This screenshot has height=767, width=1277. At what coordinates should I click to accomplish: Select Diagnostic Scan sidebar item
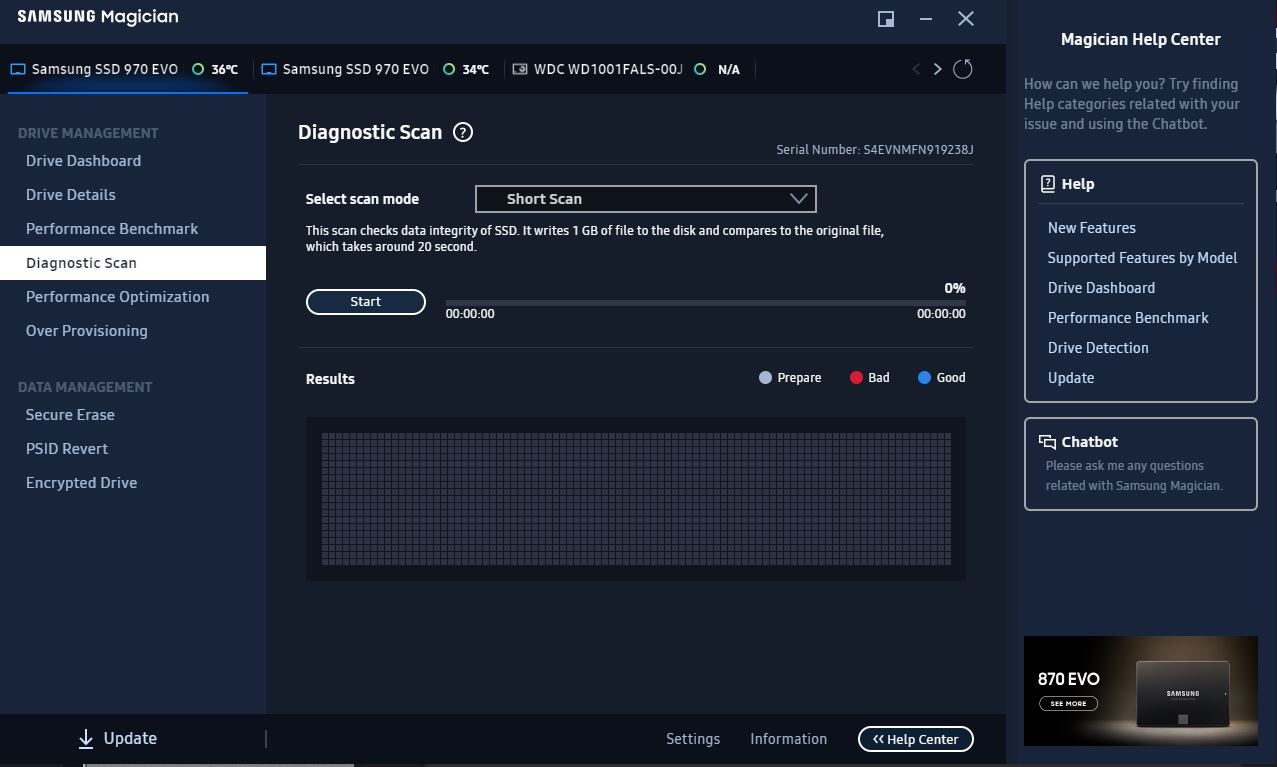[133, 263]
